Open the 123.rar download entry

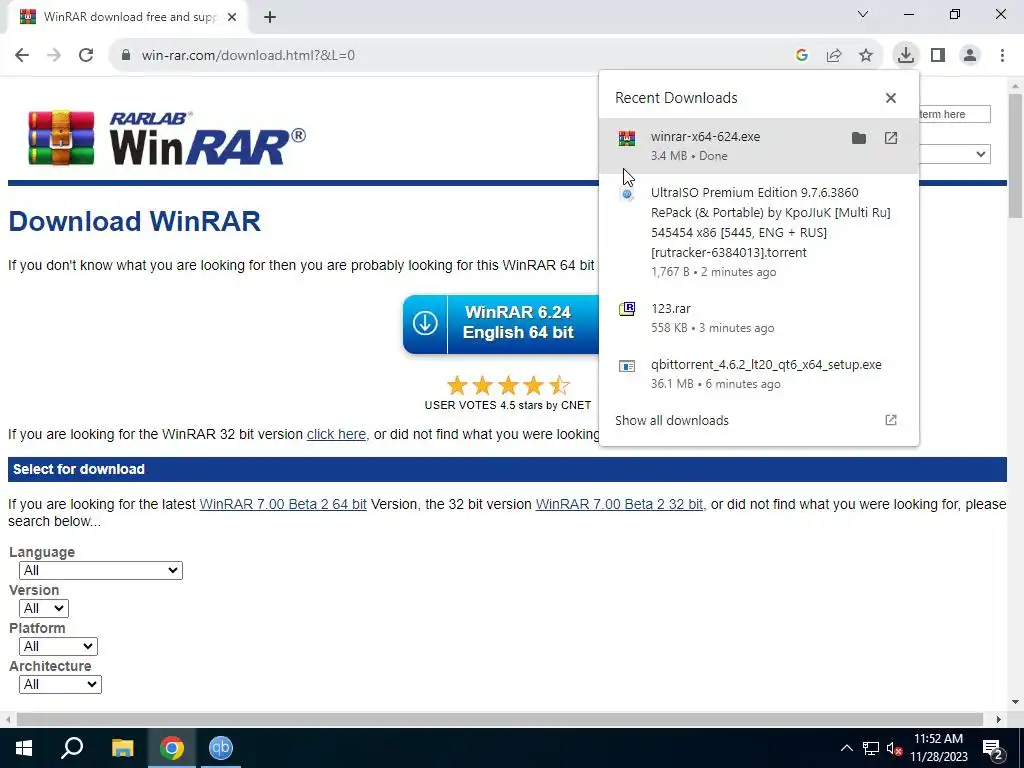click(759, 318)
